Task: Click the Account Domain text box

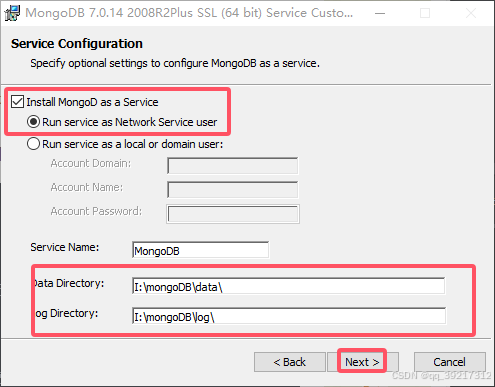Action: [x=233, y=166]
